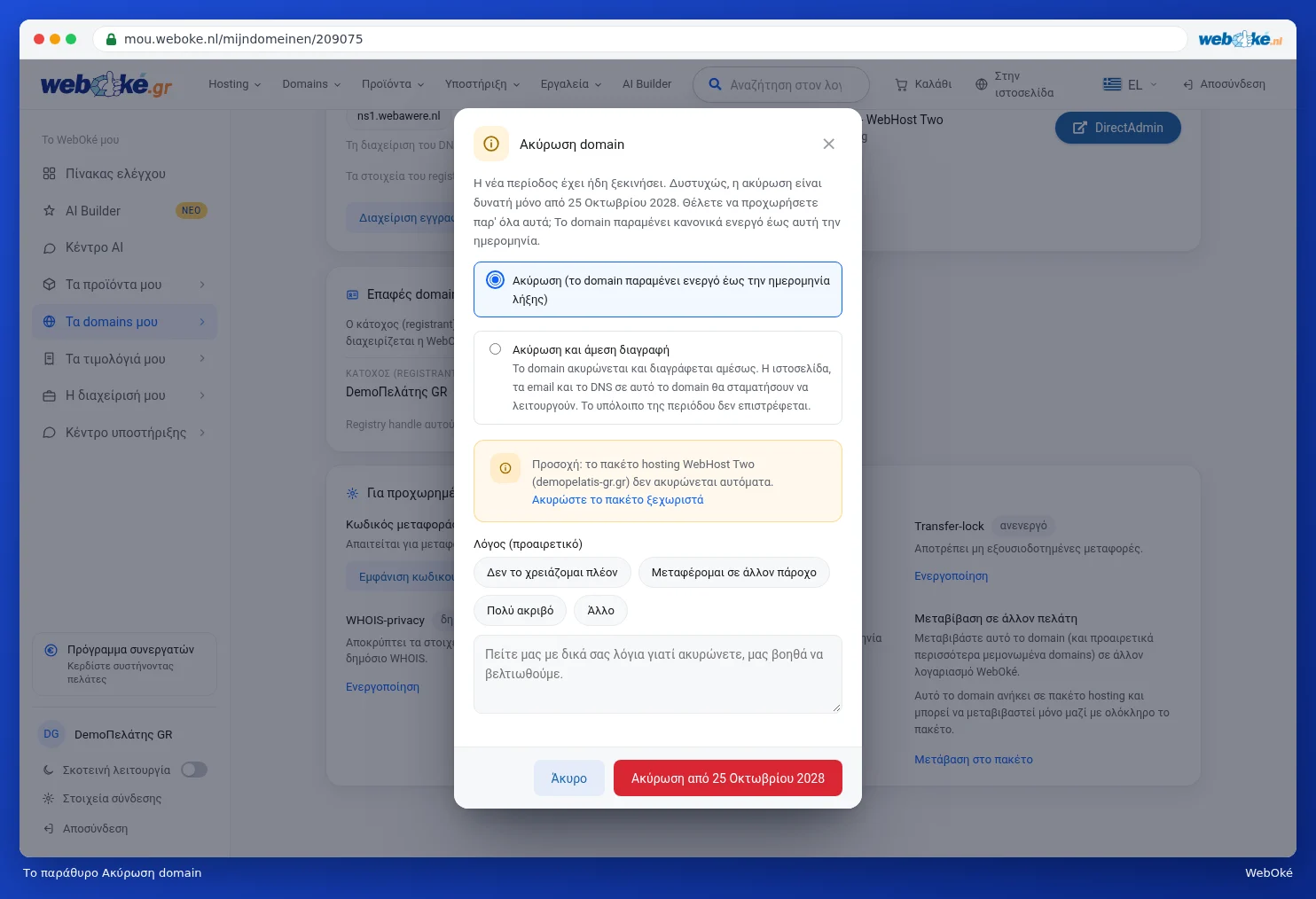Click the Τα τιμολόγιά μου invoice icon
The image size is (1316, 899).
coord(50,359)
